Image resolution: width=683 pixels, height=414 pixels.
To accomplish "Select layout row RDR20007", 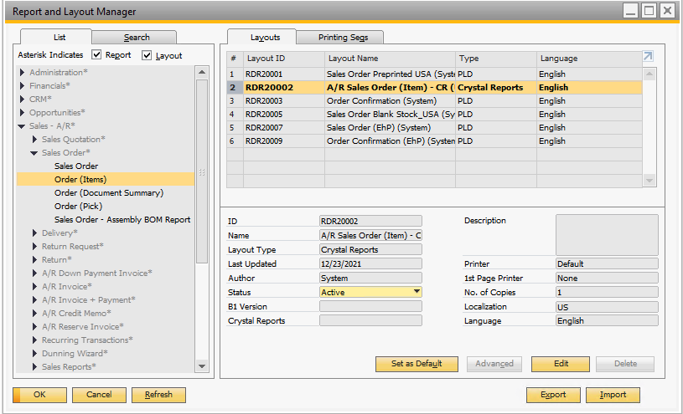I will [x=434, y=128].
